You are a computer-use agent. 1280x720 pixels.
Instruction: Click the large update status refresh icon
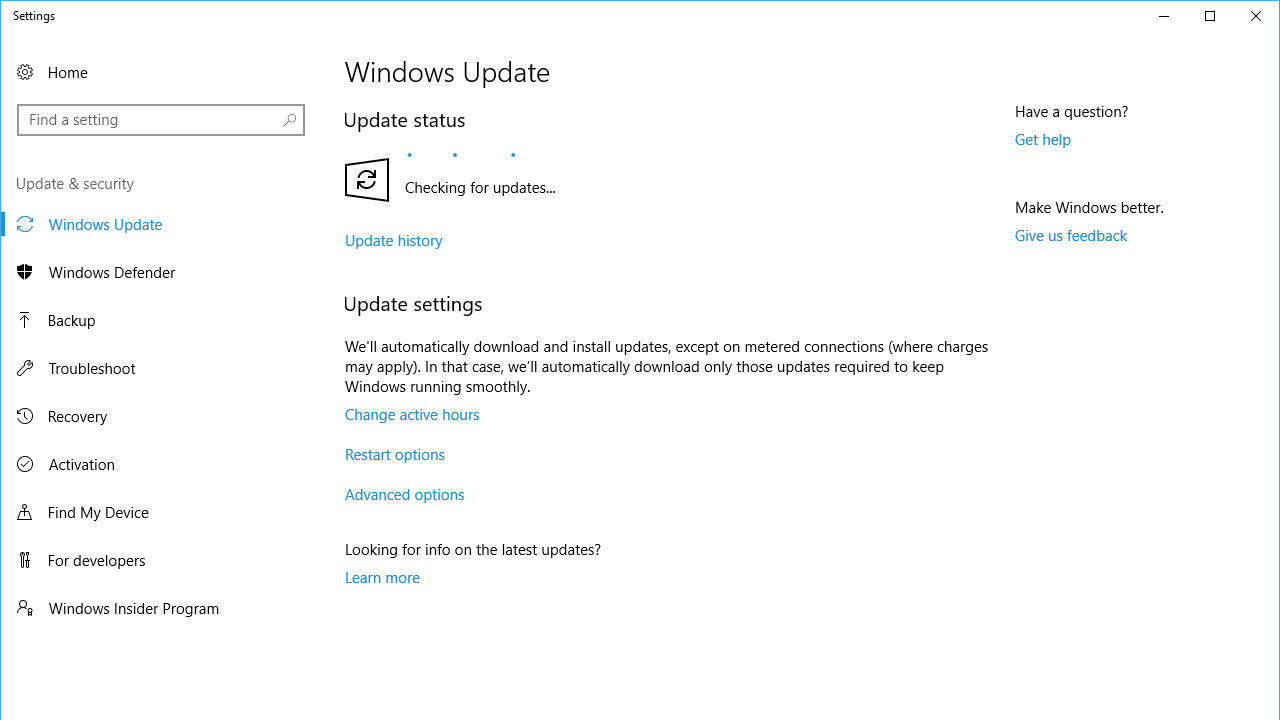pos(367,180)
